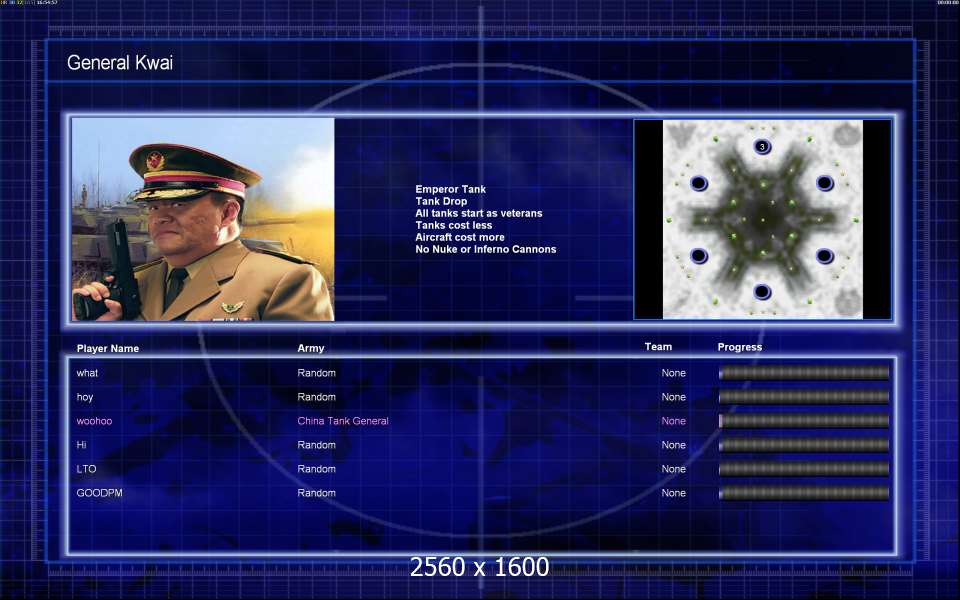Image resolution: width=960 pixels, height=600 pixels.
Task: Click the numbered 3 start position on minimap
Action: (762, 146)
